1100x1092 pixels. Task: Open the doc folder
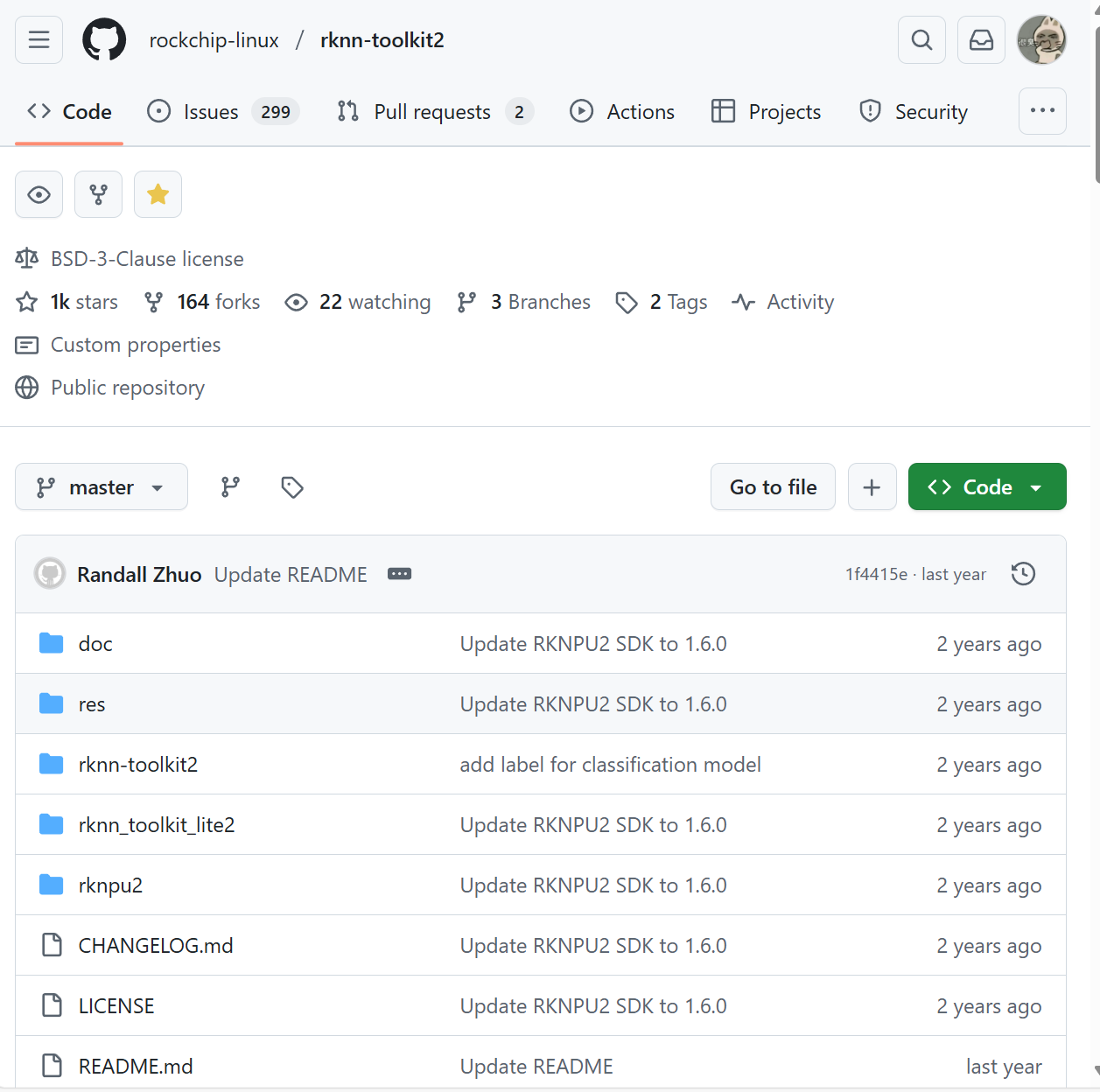(x=95, y=644)
